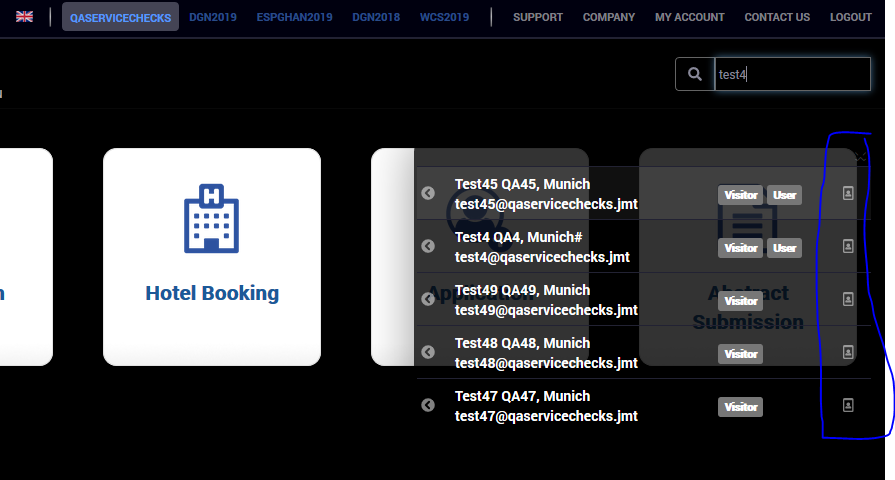Click the hotel building icon

pos(211,218)
